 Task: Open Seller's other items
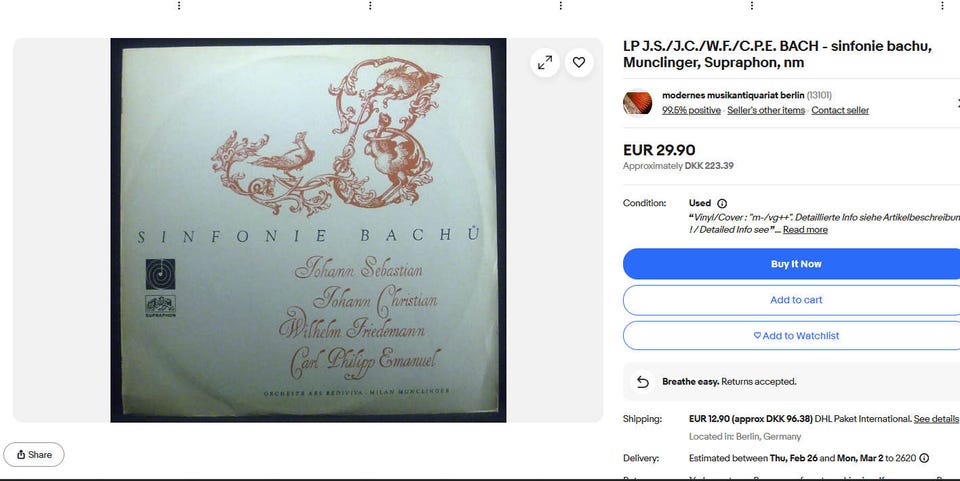point(766,111)
